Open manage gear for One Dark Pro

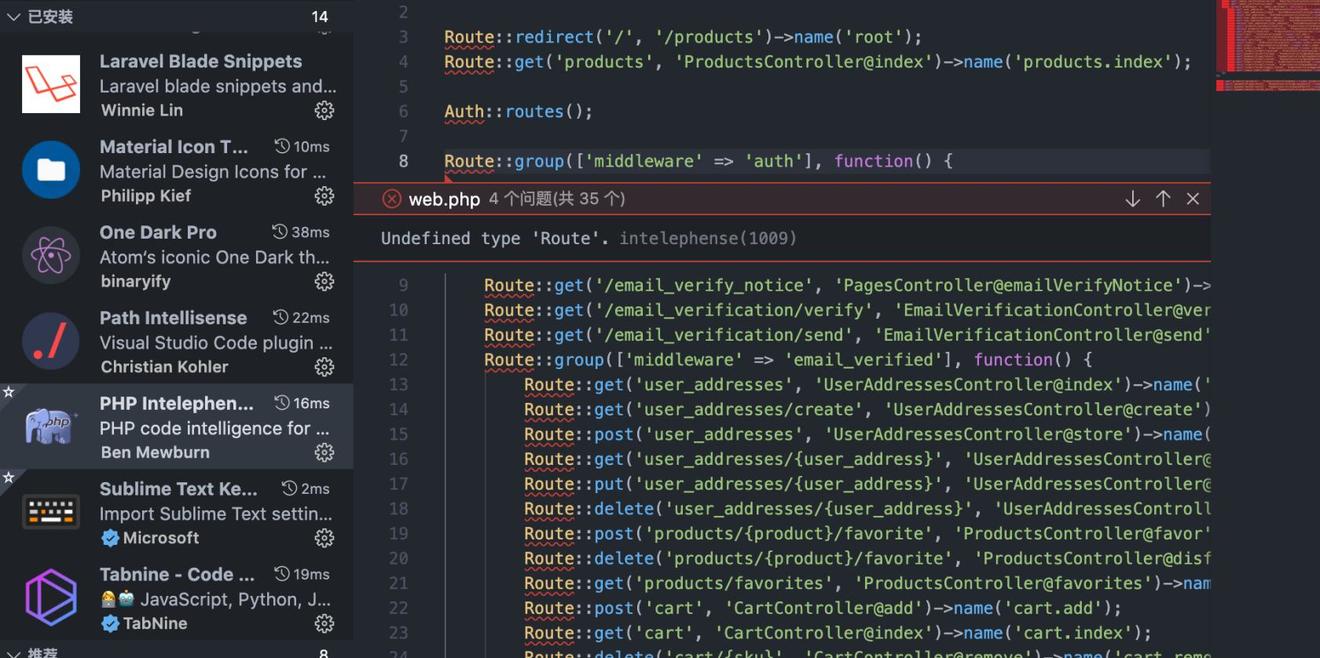[x=324, y=282]
